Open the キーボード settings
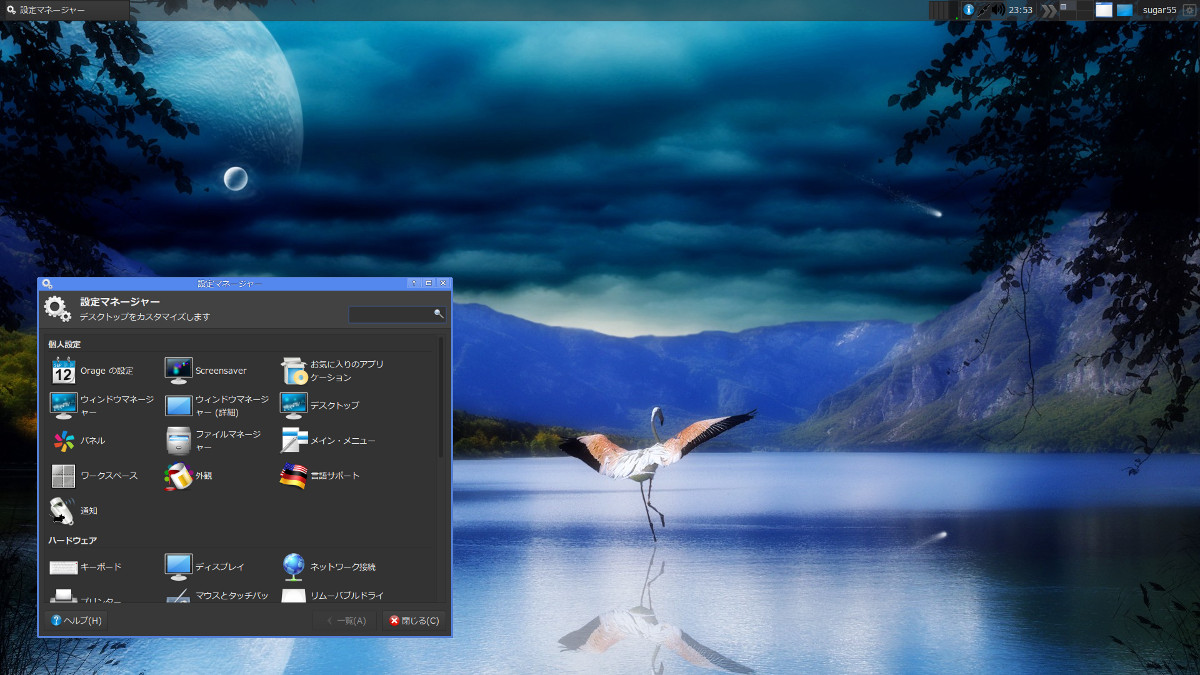The image size is (1200, 675). coord(86,567)
